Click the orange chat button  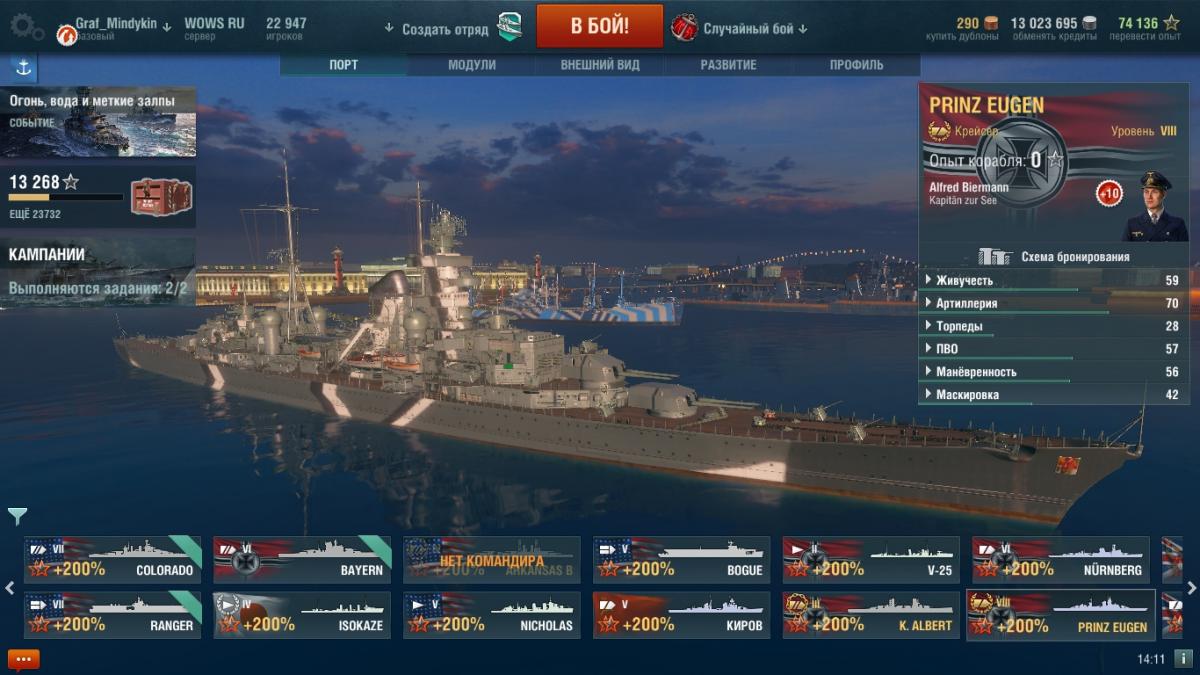pos(23,660)
